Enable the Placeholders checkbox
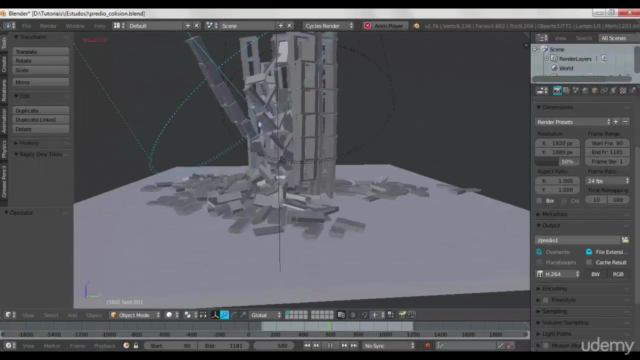 [539, 262]
